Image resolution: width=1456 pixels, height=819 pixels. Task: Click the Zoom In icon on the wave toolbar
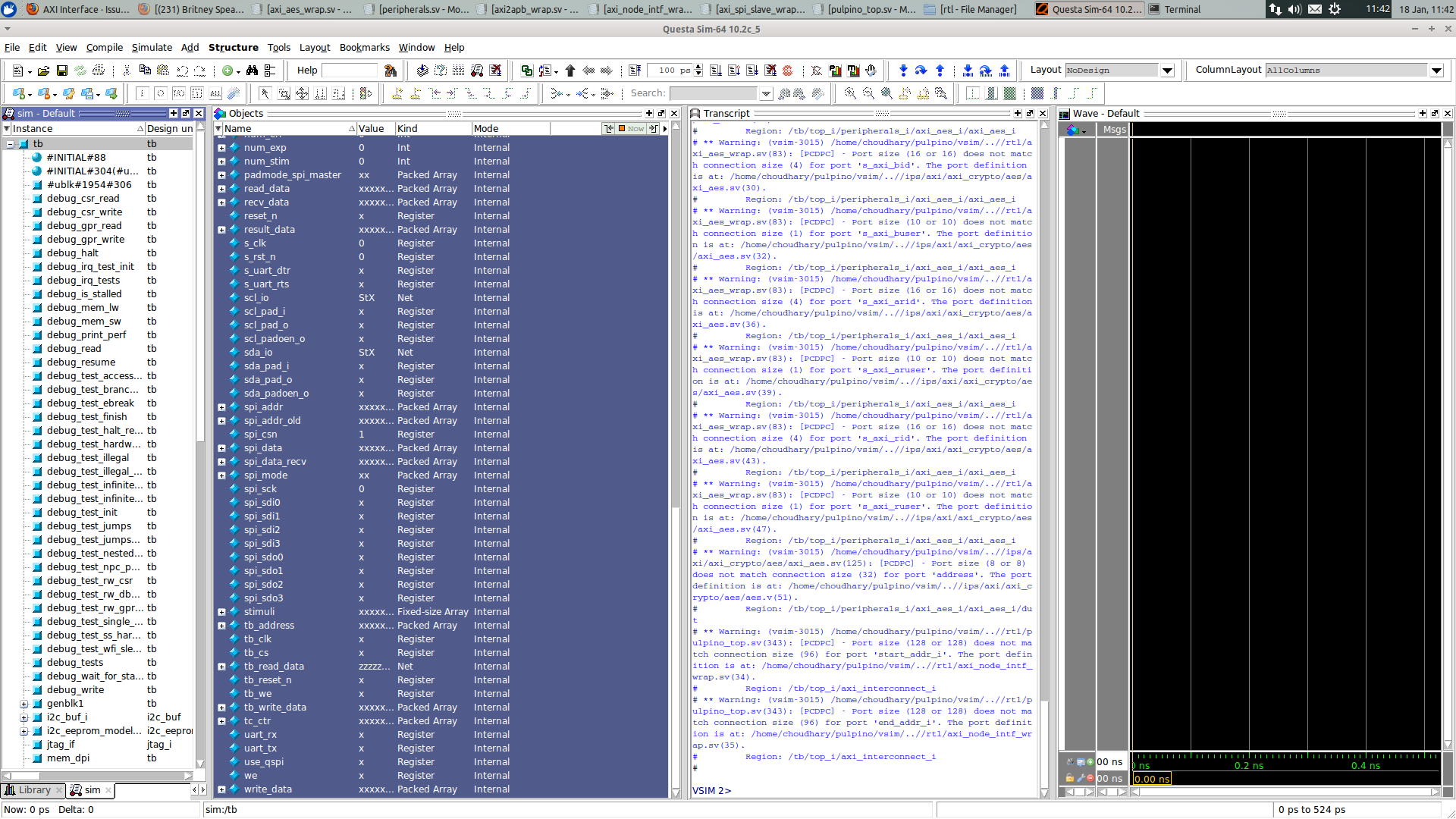tap(849, 93)
